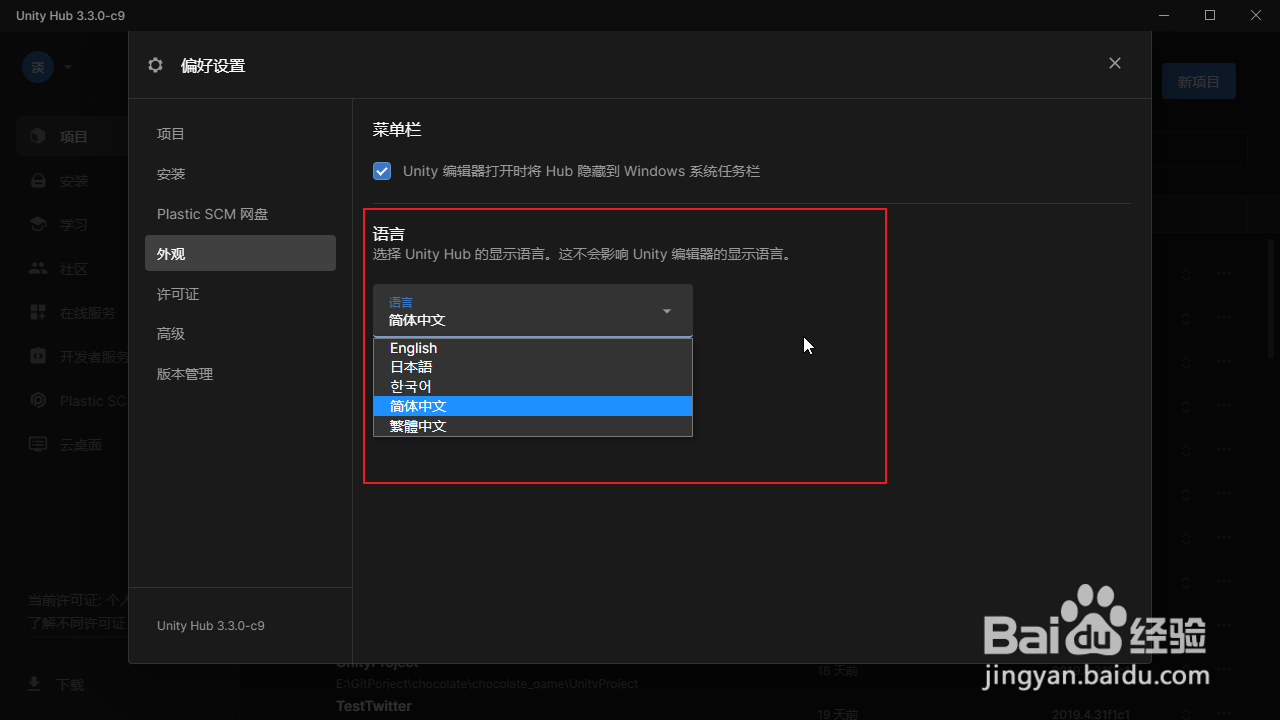
Task: Choose 简体中文 highlighted language option
Action: pos(533,406)
